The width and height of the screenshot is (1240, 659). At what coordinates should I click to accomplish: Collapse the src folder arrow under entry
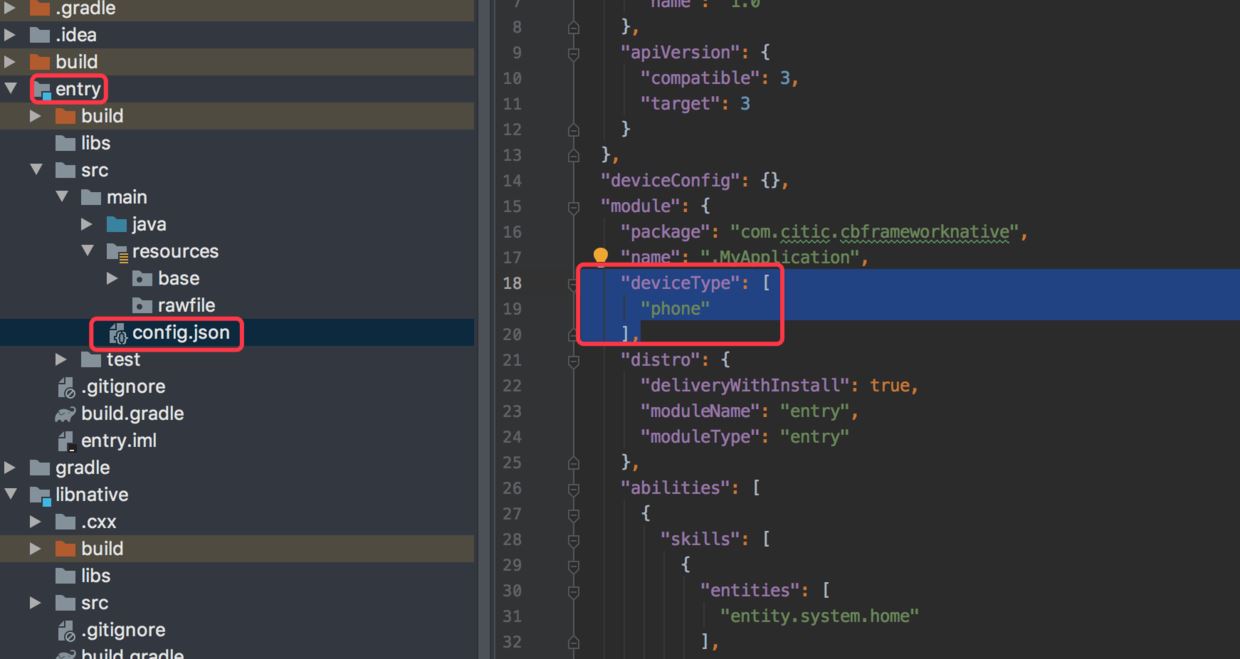(37, 170)
